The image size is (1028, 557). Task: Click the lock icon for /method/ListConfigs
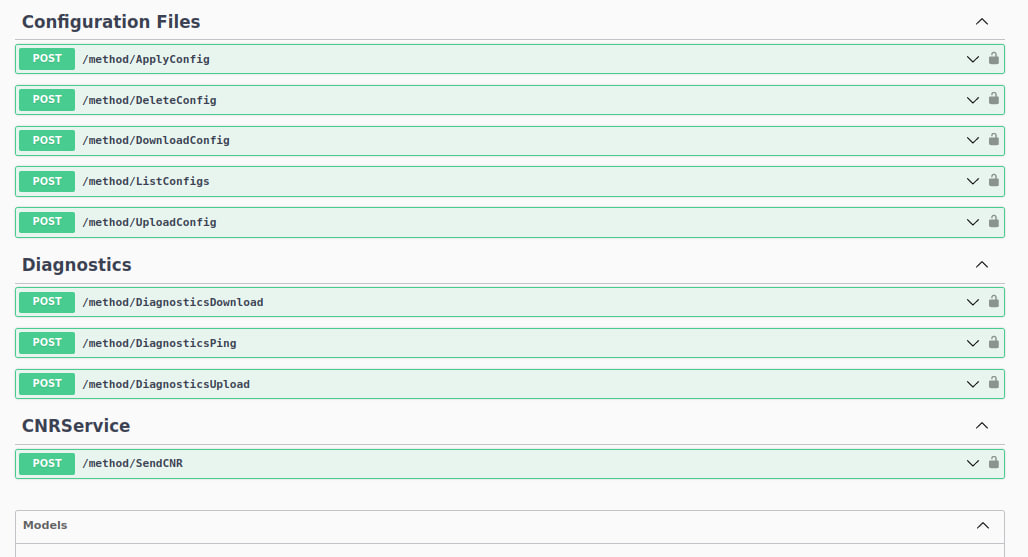[x=994, y=180]
